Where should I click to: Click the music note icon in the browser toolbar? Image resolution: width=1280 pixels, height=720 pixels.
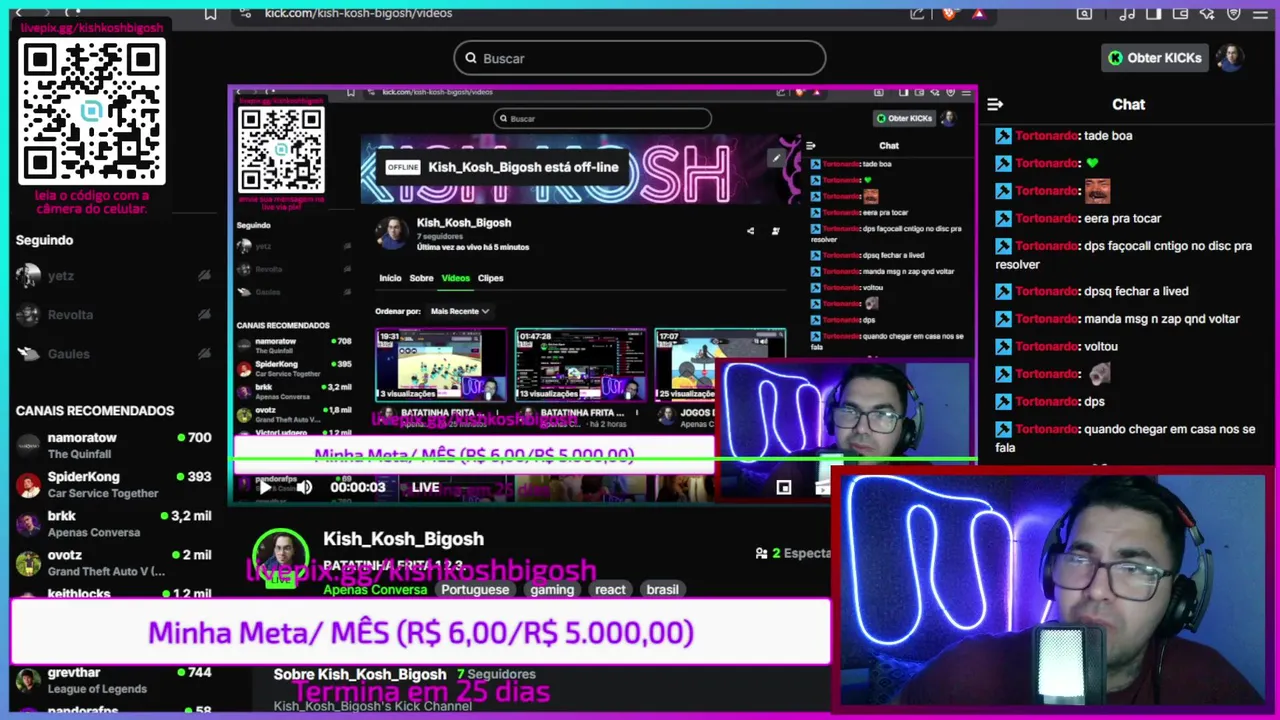point(1129,13)
